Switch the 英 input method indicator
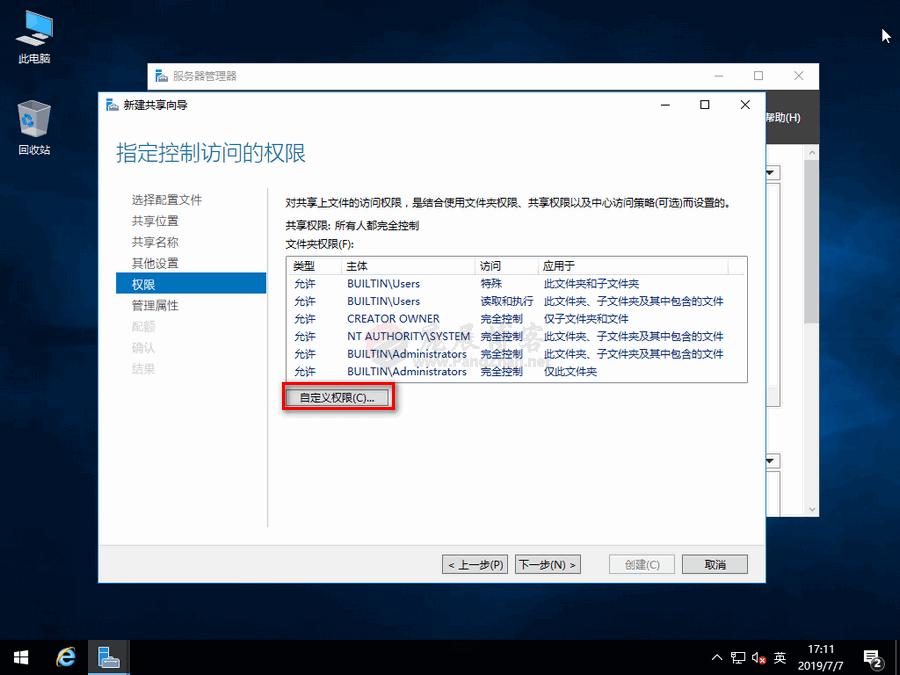The width and height of the screenshot is (900, 675). pyautogui.click(x=780, y=658)
